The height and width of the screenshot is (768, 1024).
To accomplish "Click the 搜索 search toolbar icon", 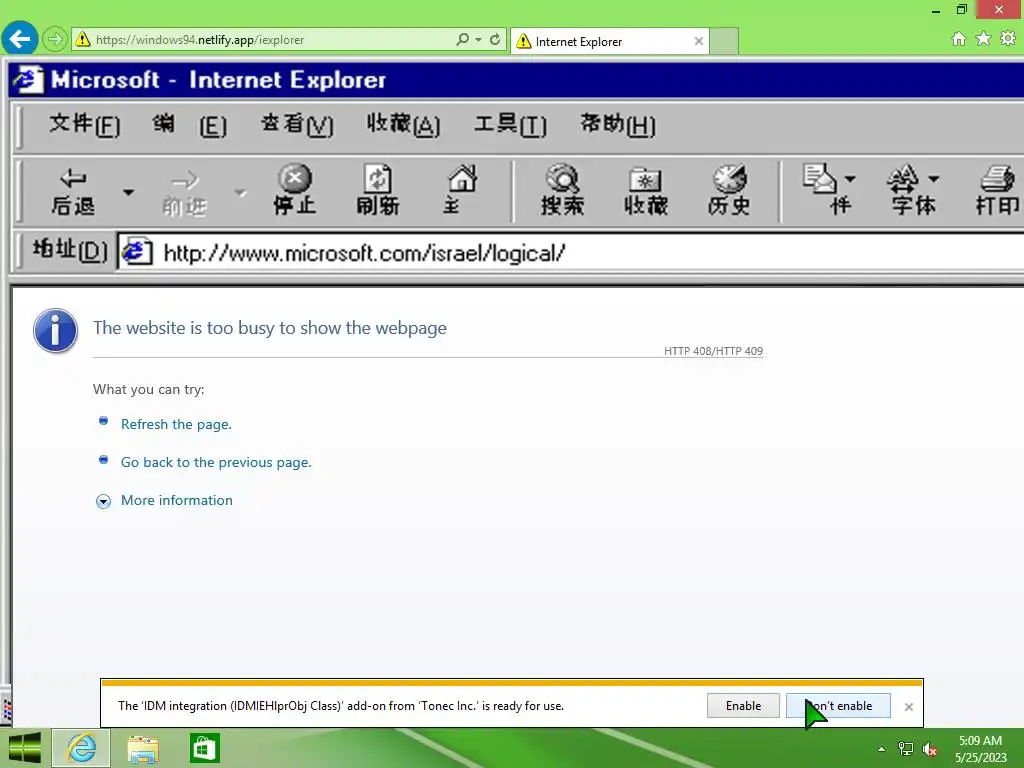I will [562, 190].
